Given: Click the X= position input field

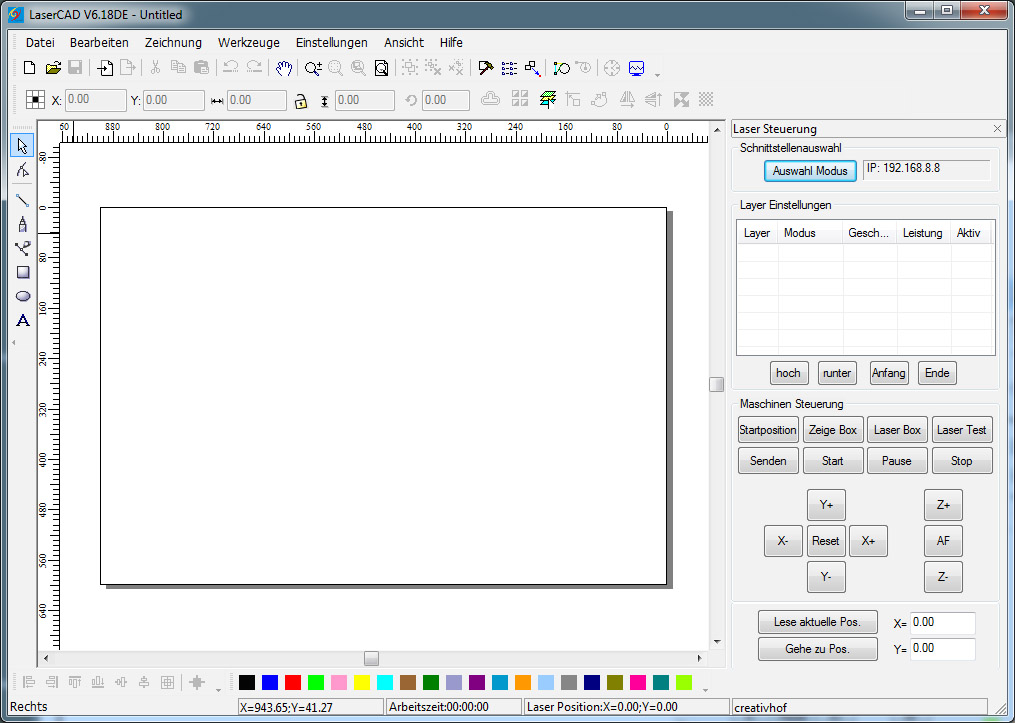Looking at the screenshot, I should 942,622.
